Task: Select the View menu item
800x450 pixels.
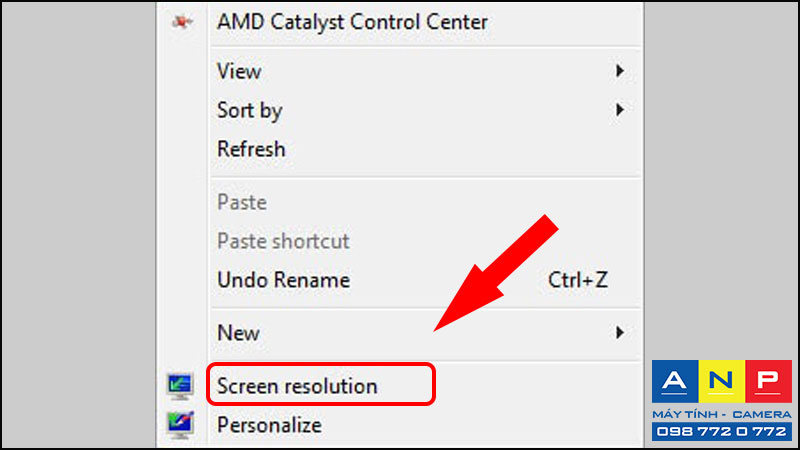Action: [239, 71]
